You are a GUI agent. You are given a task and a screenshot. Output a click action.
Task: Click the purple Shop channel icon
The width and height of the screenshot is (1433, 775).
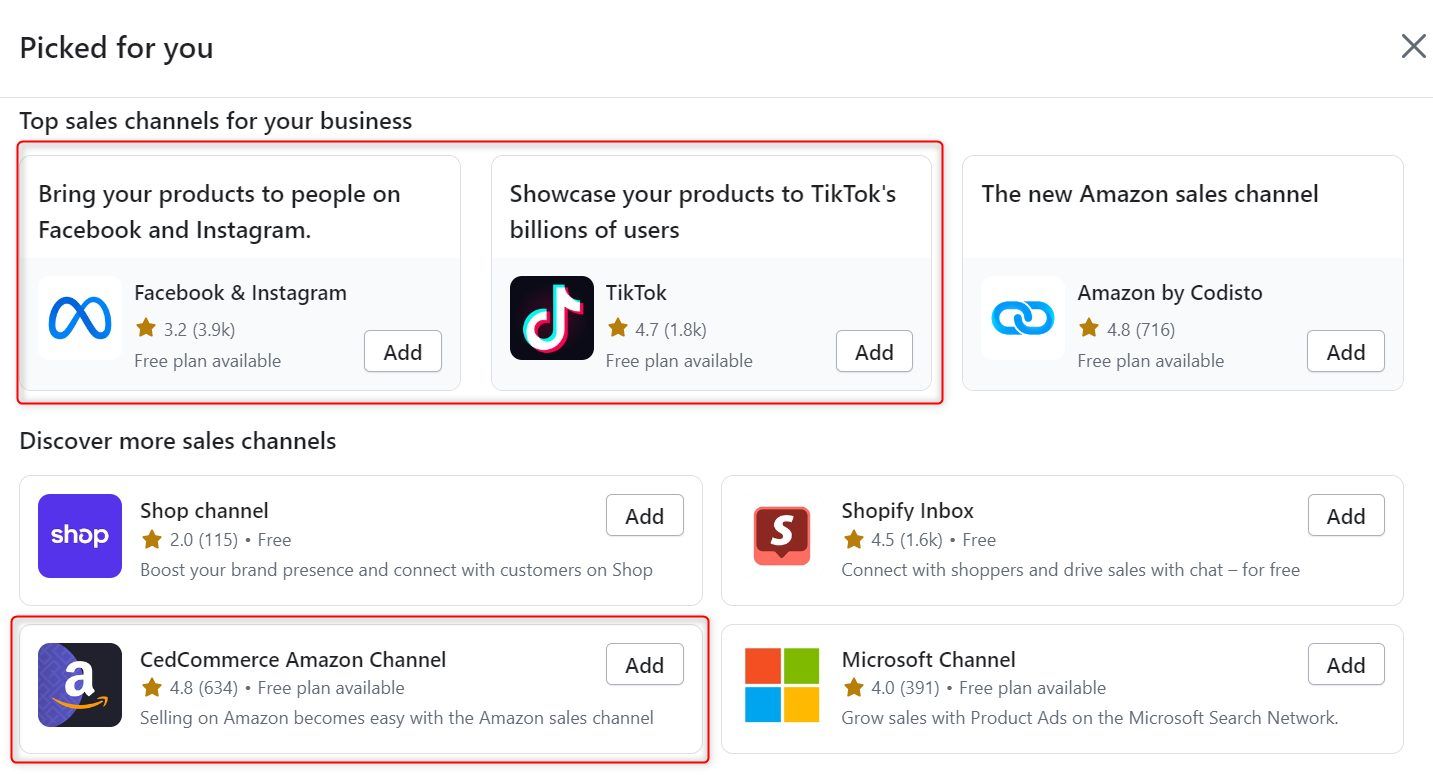[80, 536]
